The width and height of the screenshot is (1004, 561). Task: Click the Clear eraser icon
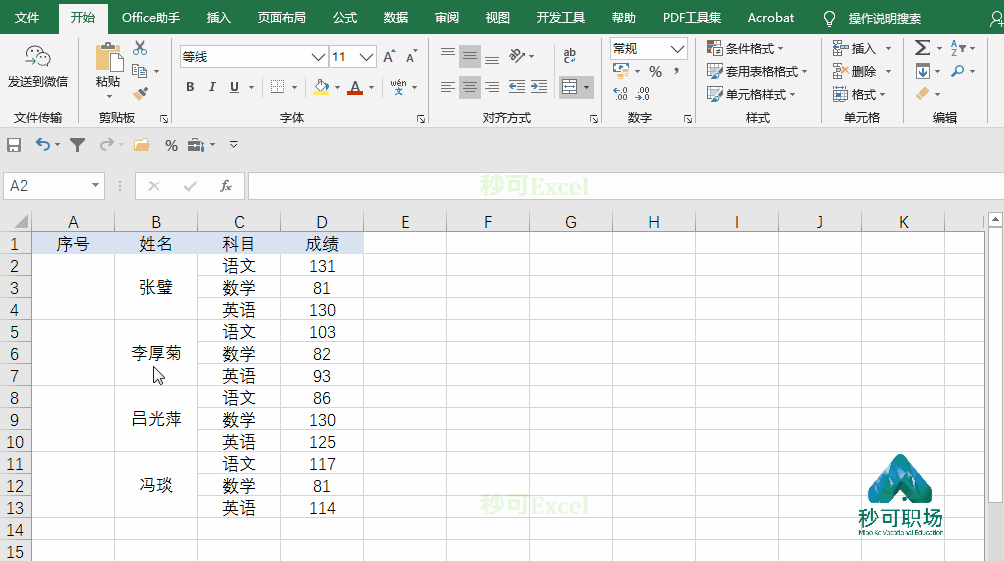(x=922, y=94)
